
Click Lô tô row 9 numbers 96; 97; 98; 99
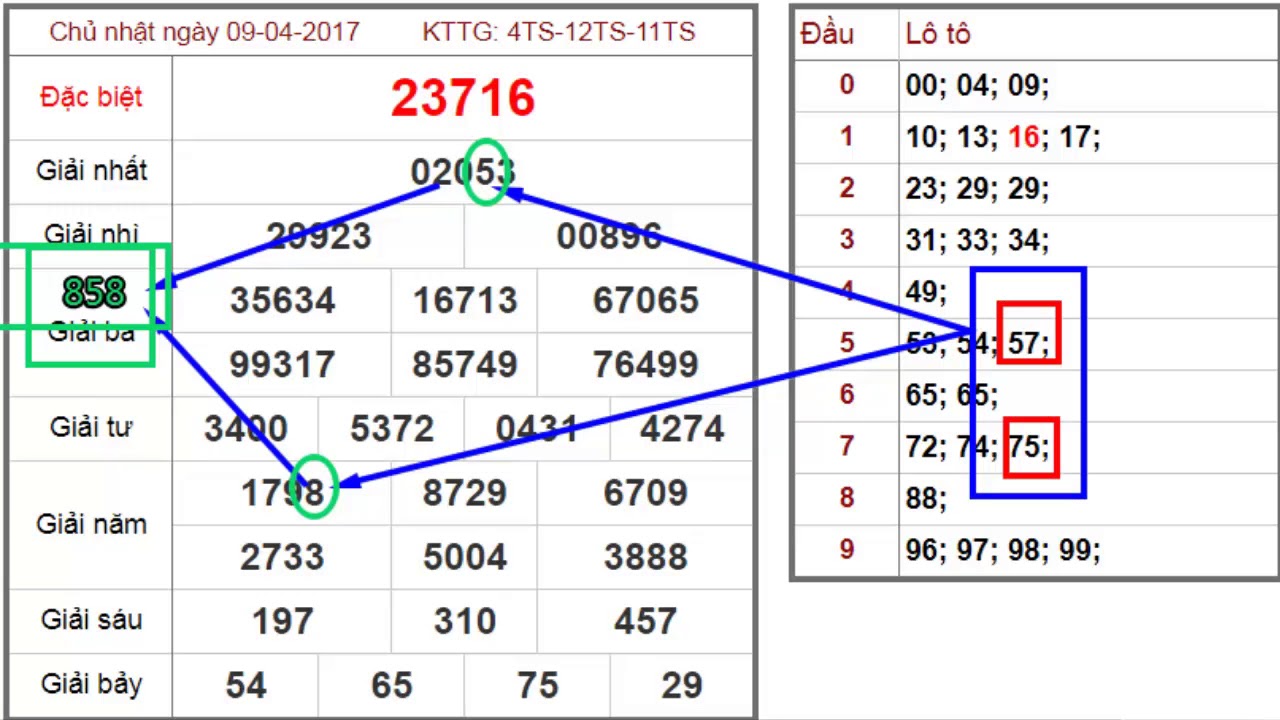point(1002,550)
